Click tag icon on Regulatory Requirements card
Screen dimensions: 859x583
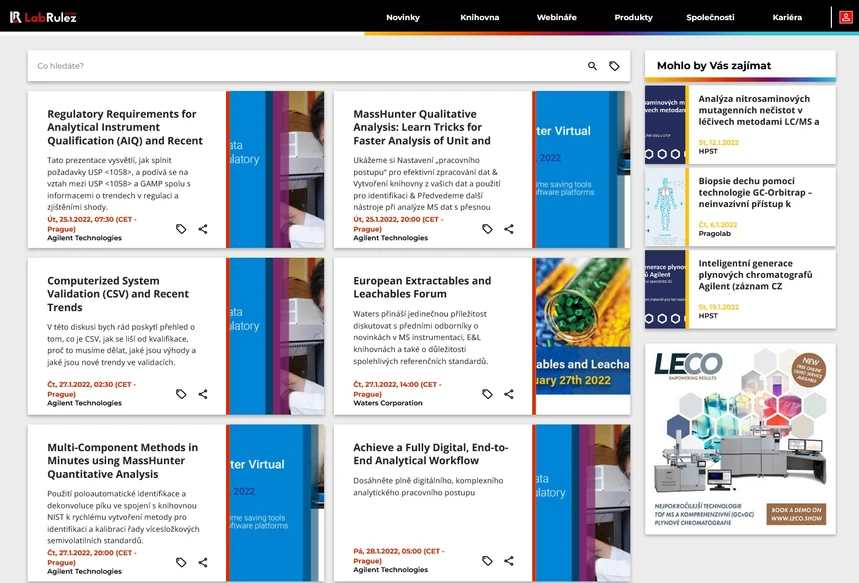pyautogui.click(x=181, y=229)
